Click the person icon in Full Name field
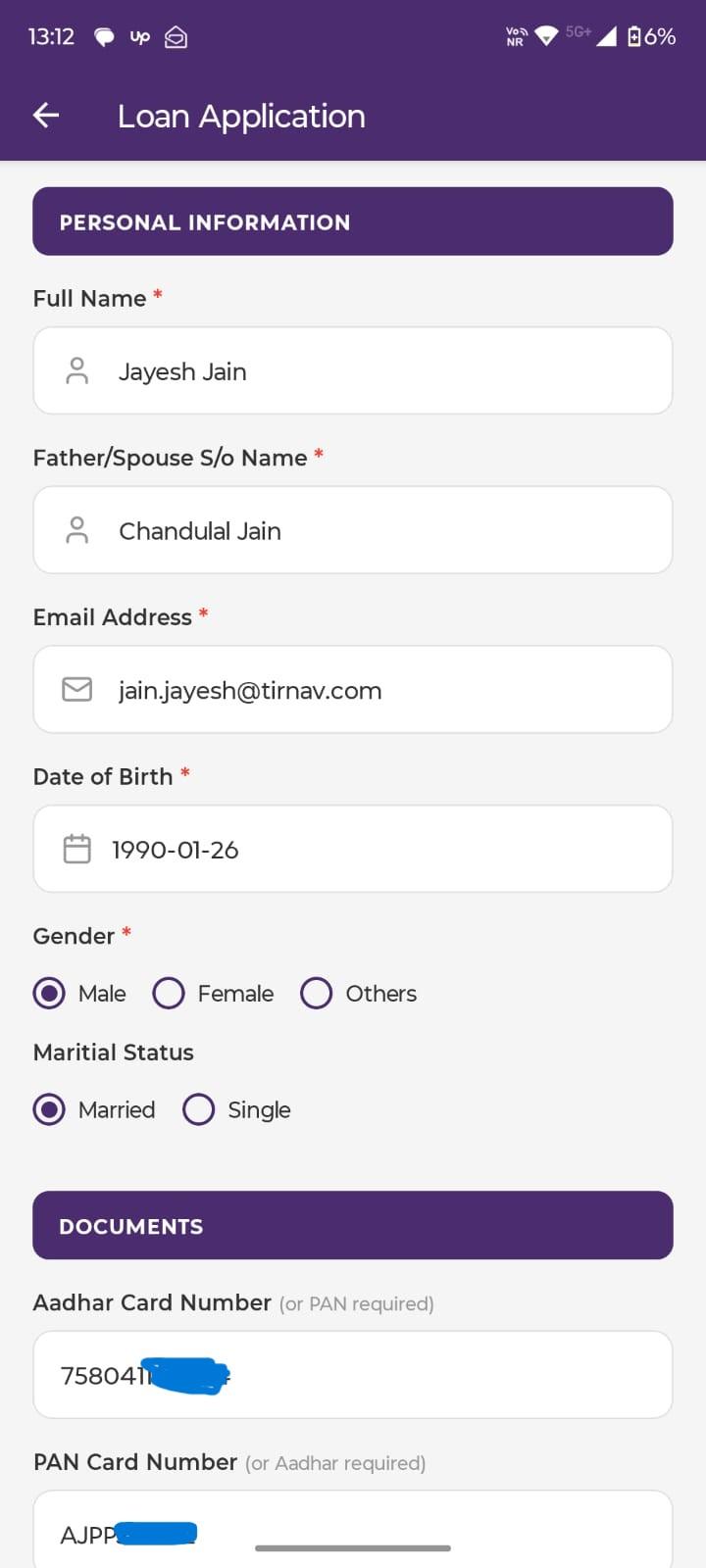The image size is (706, 1568). pyautogui.click(x=77, y=370)
